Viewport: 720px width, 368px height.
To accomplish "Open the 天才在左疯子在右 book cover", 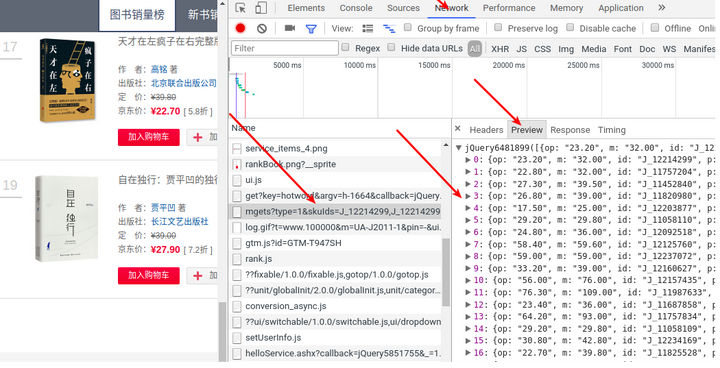I will tap(68, 80).
